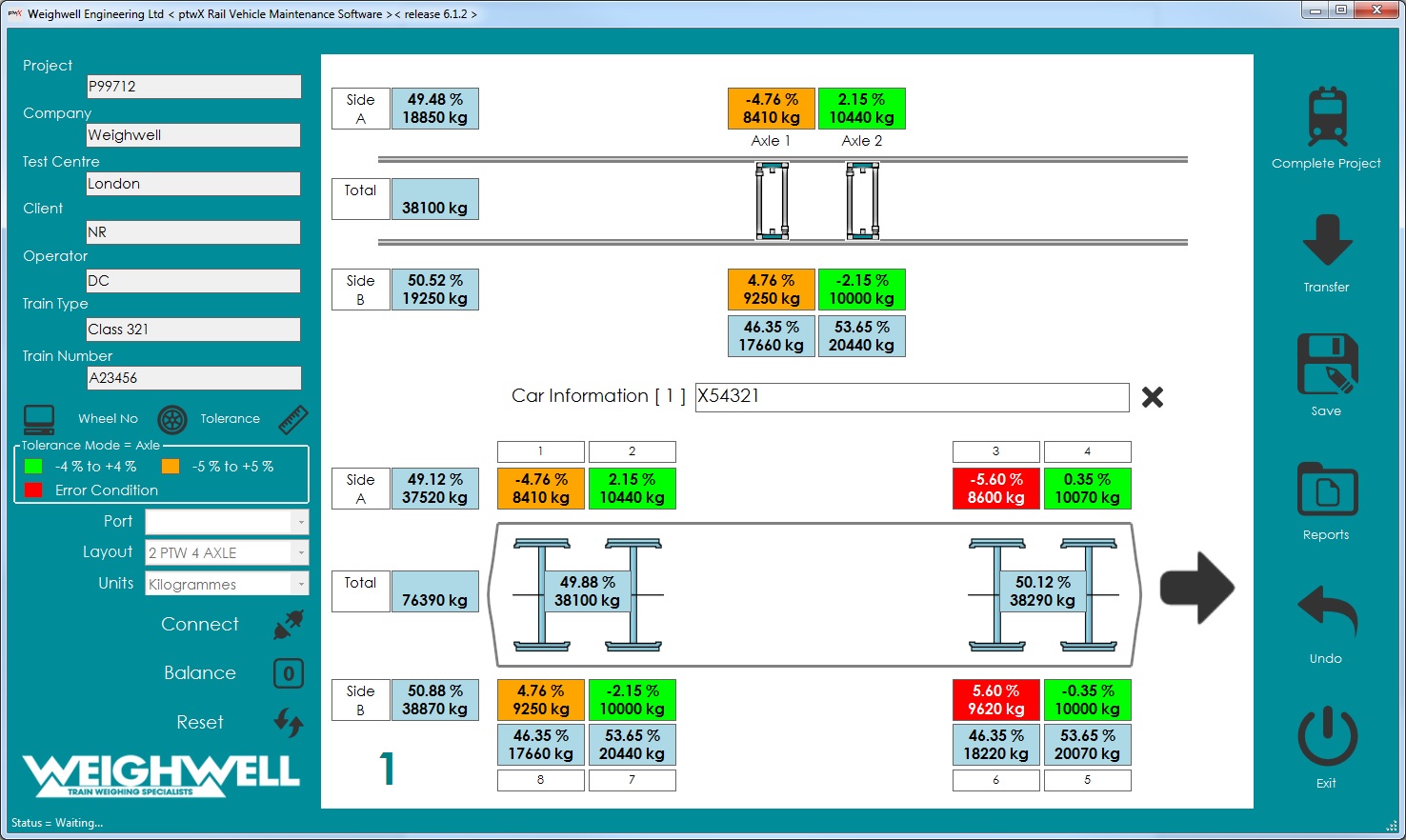Minimize the ptwX application window
Image resolution: width=1406 pixels, height=840 pixels.
tap(1316, 10)
